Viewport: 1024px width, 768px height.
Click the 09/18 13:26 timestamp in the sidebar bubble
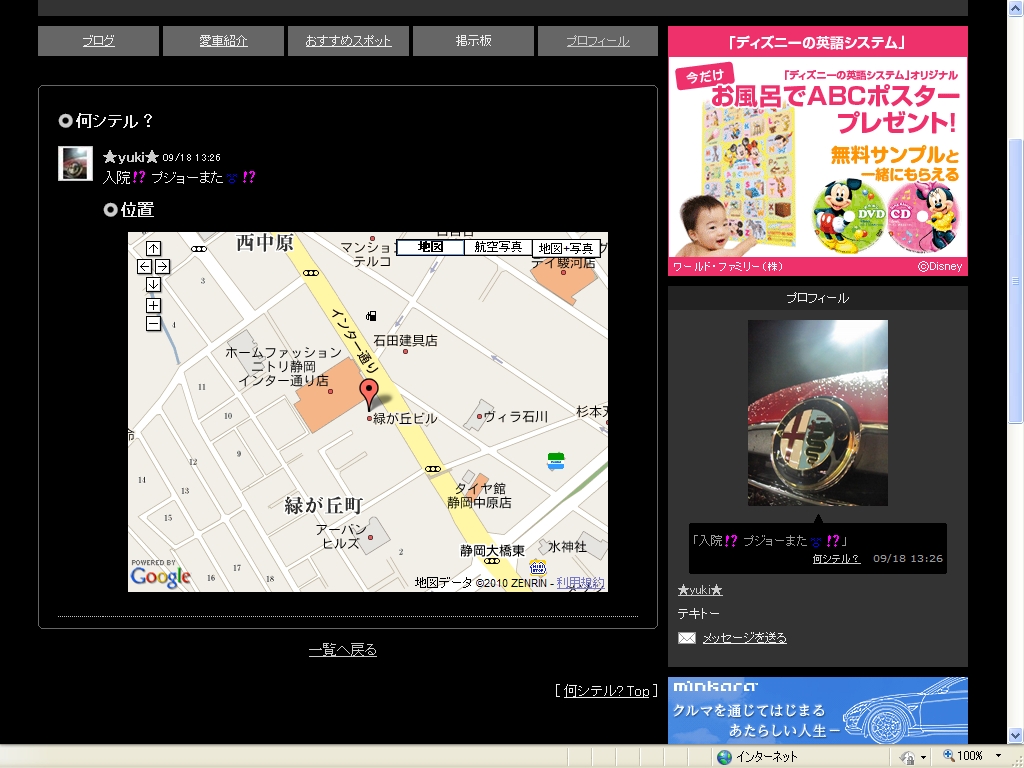point(908,558)
